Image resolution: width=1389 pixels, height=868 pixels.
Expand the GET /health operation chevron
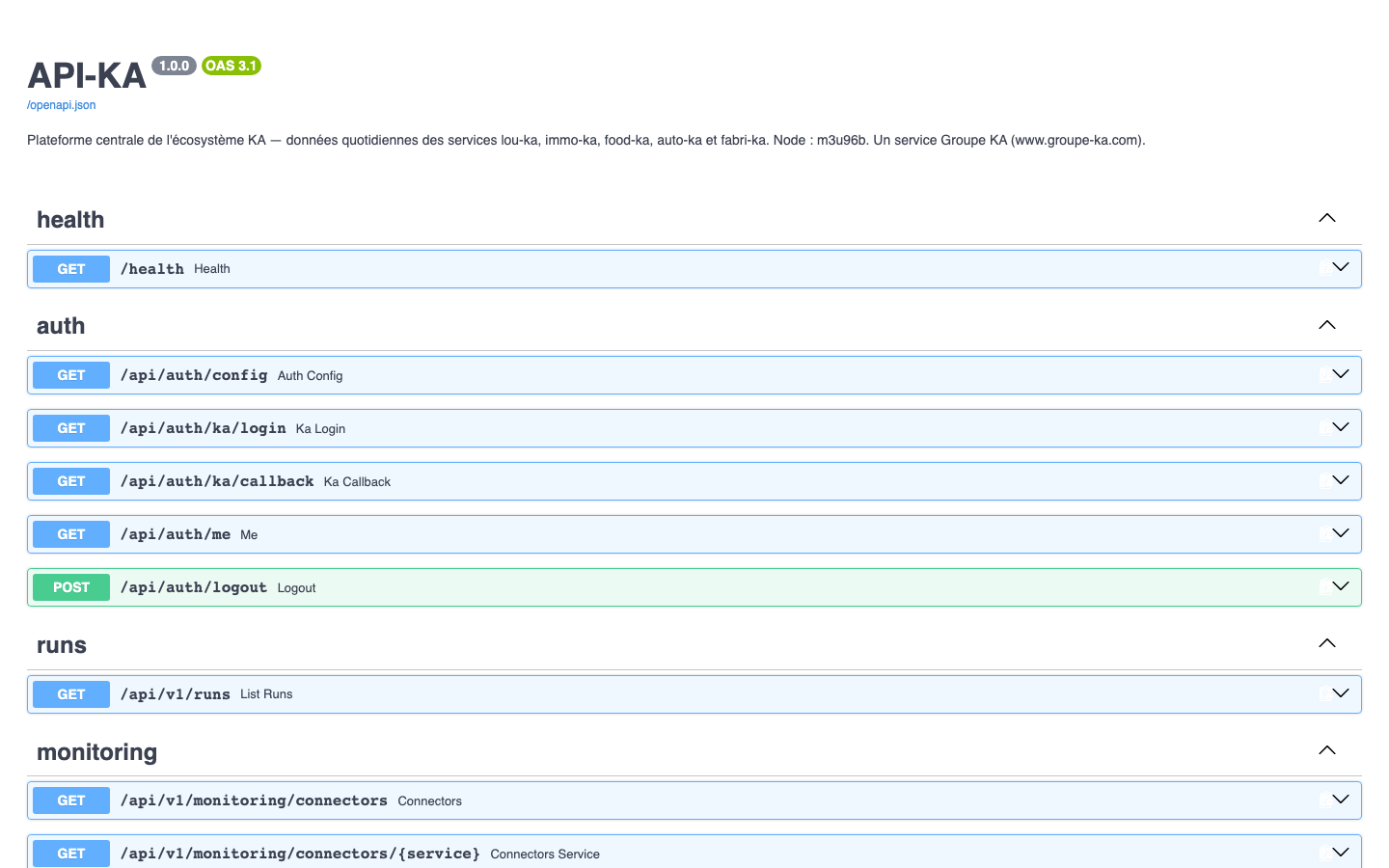point(1341,267)
